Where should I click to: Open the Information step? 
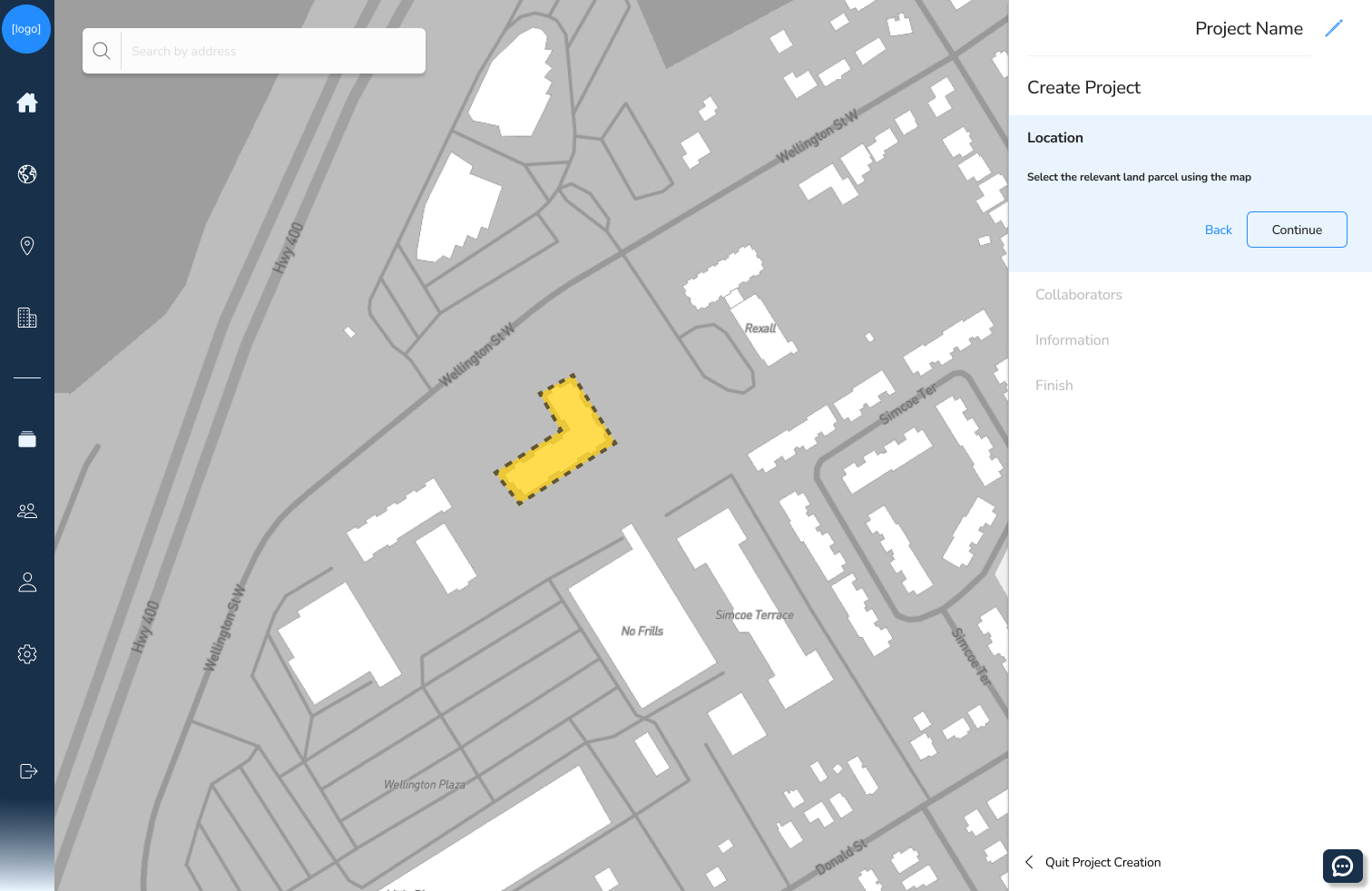(1072, 340)
